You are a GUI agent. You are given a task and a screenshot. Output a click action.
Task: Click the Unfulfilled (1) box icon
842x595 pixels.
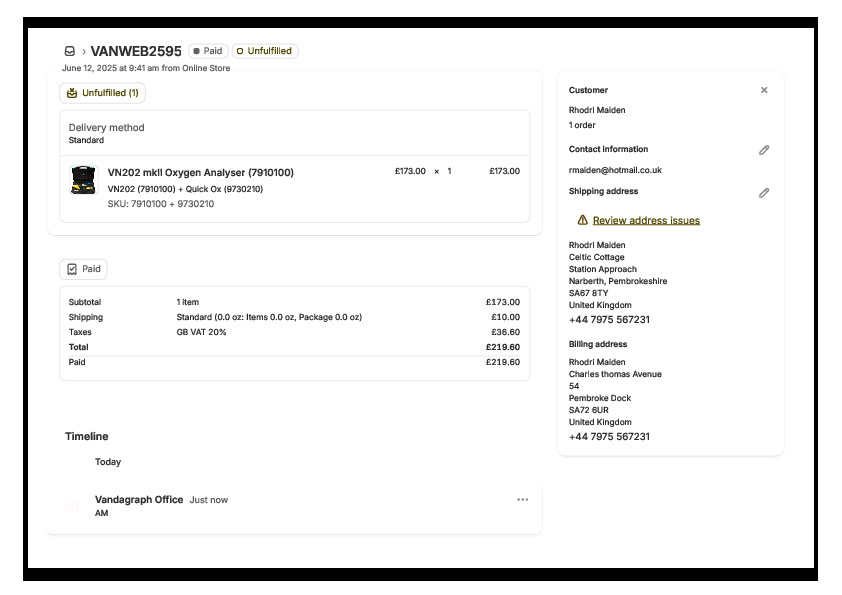[72, 93]
